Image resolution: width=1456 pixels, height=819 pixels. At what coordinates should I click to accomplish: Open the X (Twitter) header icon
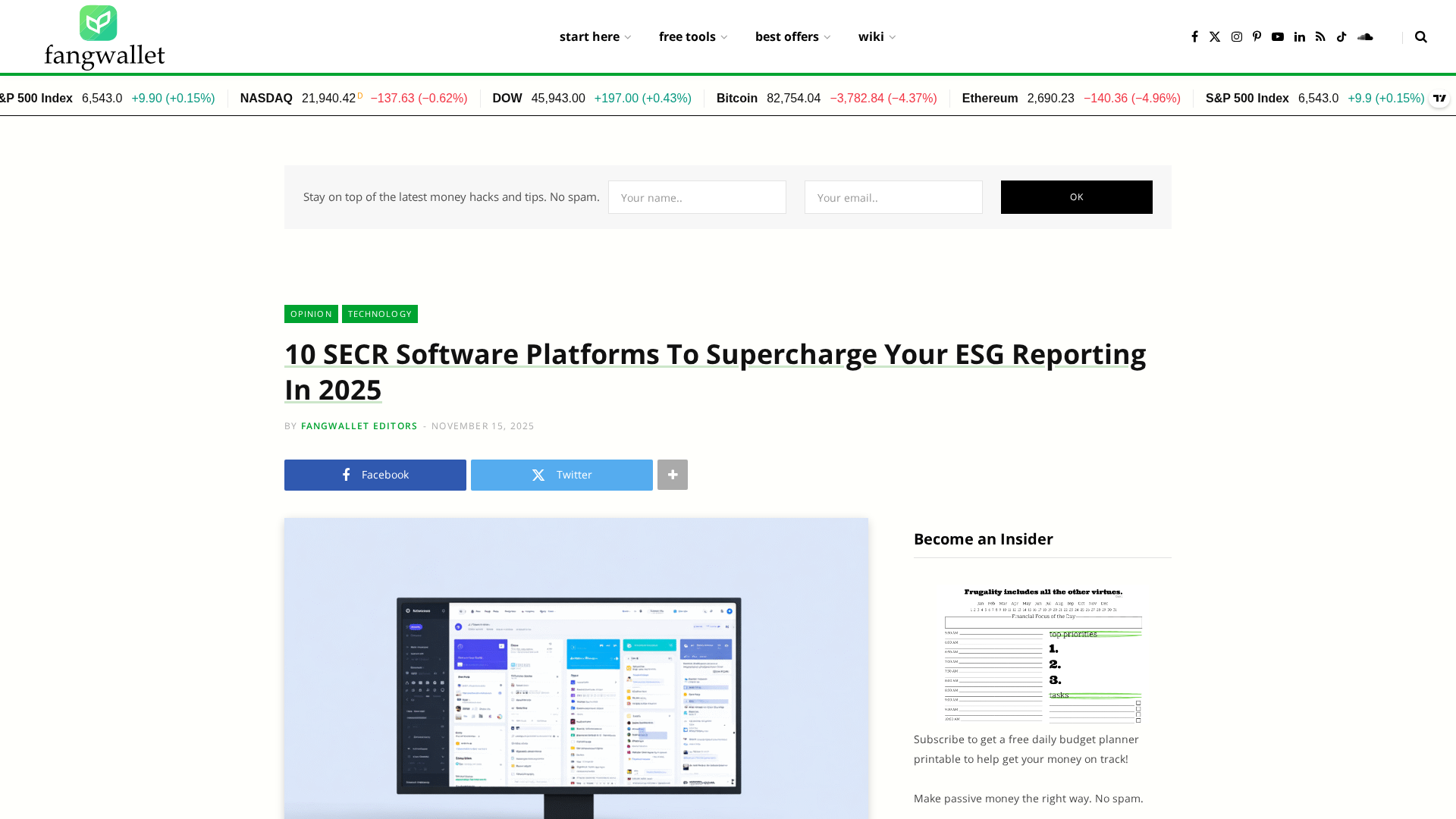point(1215,36)
